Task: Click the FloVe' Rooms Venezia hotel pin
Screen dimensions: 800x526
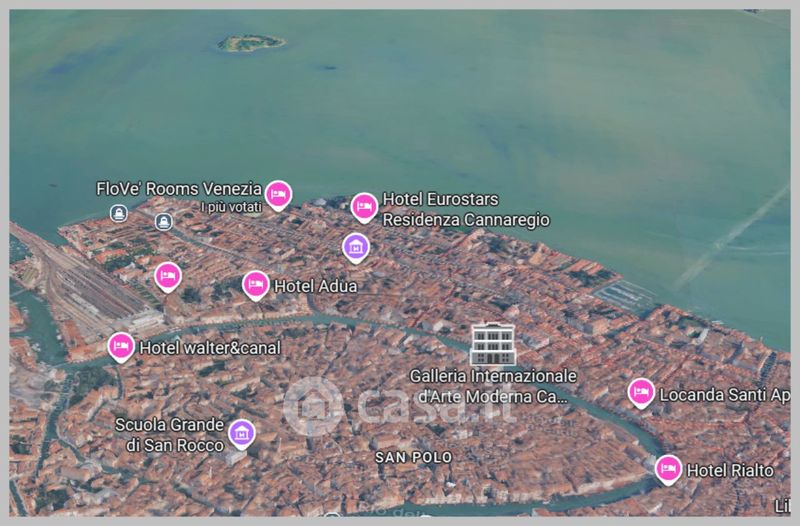Action: click(x=278, y=194)
